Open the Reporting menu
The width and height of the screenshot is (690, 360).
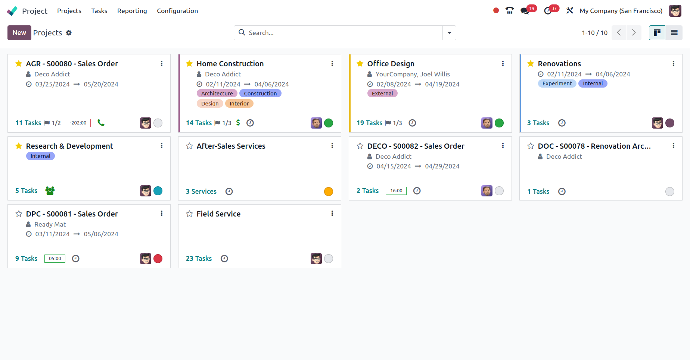coord(132,11)
